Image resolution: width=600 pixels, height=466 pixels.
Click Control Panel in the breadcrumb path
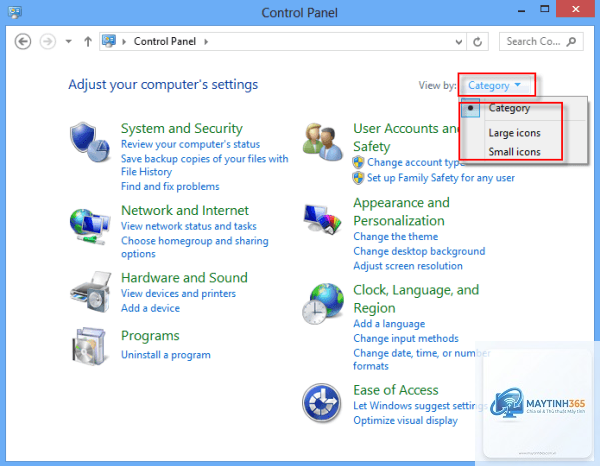(165, 41)
